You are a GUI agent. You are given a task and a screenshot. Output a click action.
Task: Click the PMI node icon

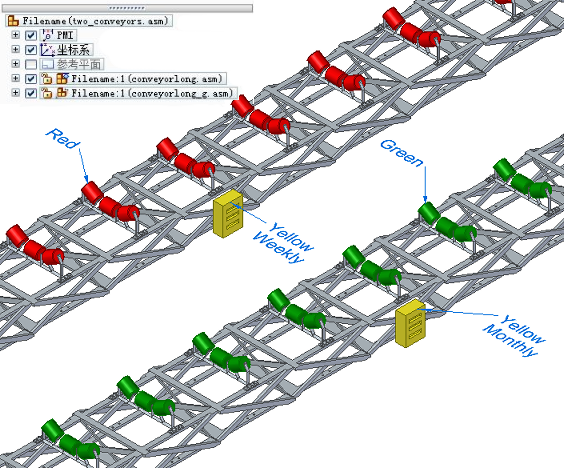pyautogui.click(x=47, y=35)
